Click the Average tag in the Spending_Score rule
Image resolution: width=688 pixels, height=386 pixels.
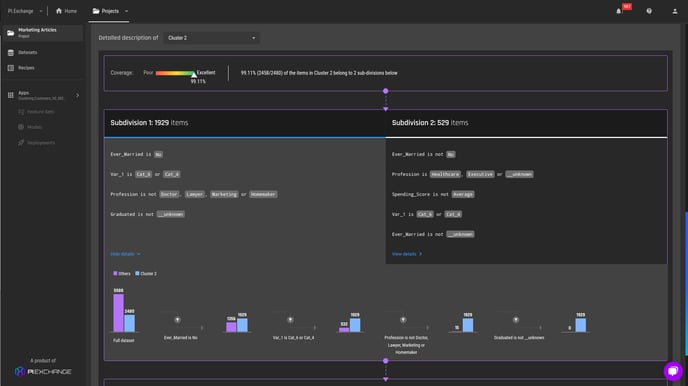463,194
